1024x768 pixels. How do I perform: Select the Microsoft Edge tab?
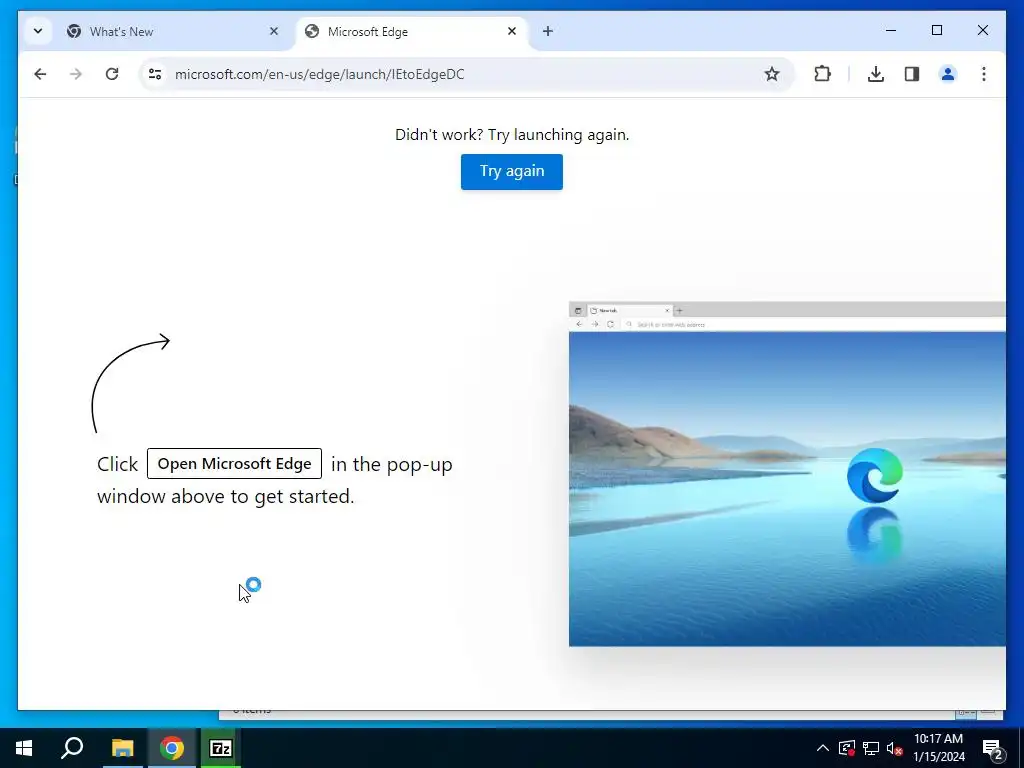click(411, 31)
